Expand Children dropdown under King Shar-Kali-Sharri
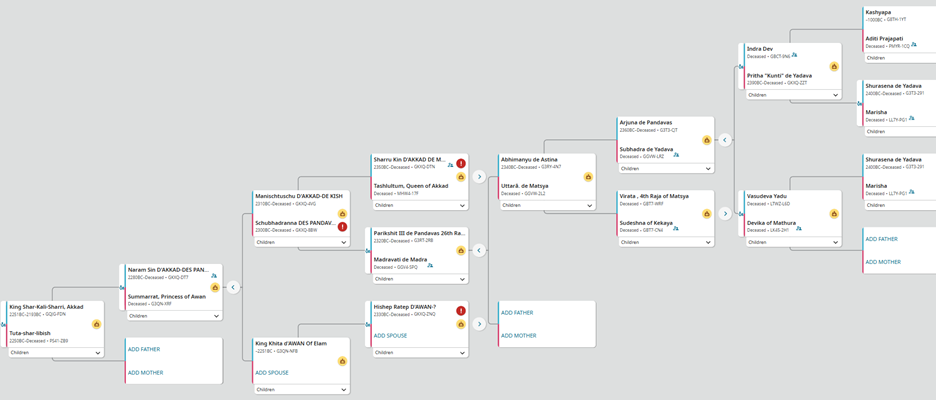 point(97,353)
